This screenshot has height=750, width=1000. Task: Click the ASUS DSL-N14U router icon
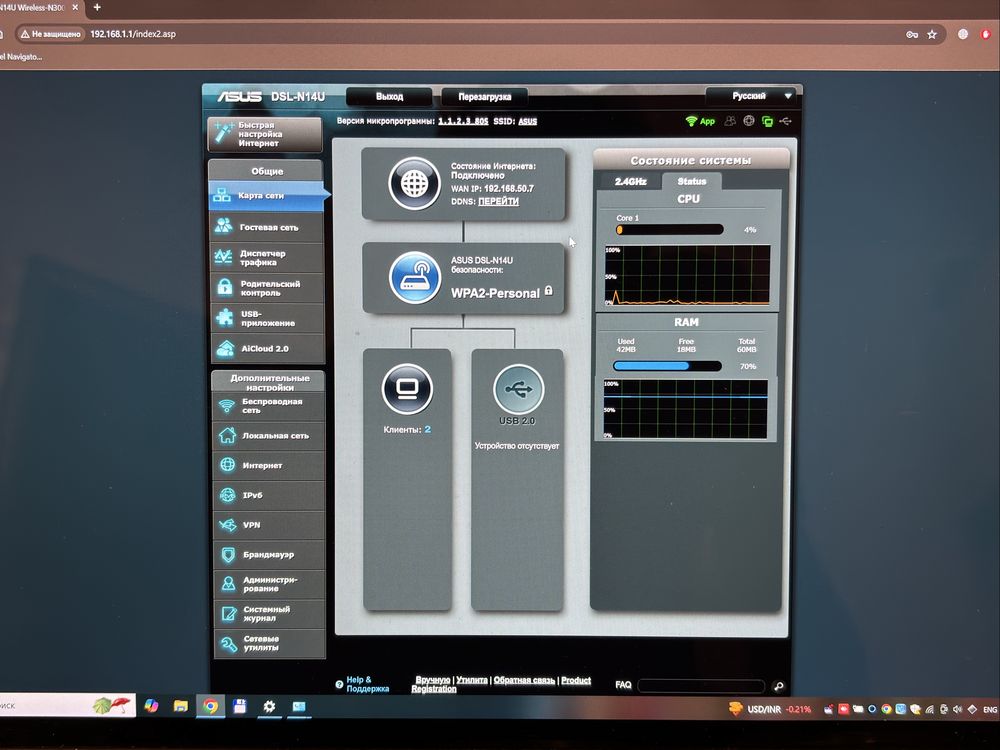pos(415,277)
